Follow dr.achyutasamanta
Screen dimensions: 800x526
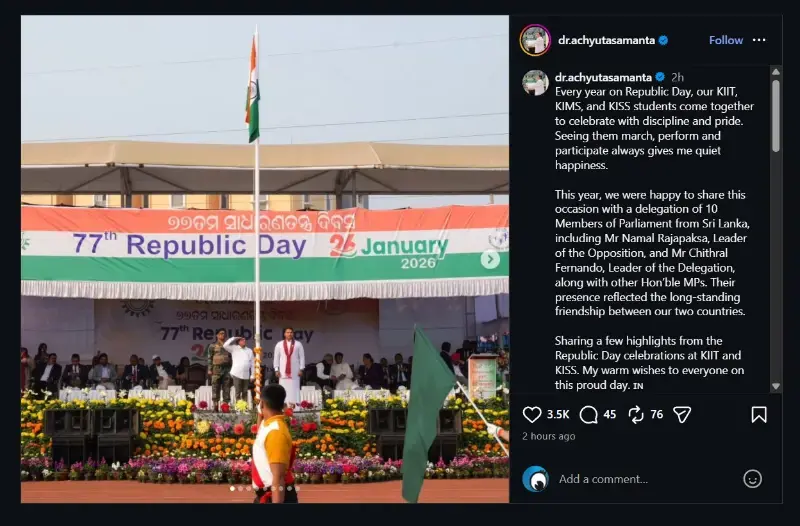[x=725, y=41]
